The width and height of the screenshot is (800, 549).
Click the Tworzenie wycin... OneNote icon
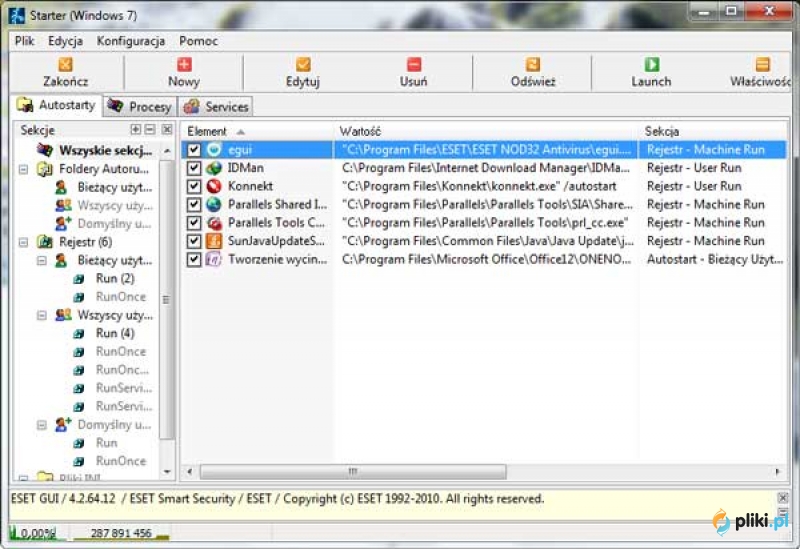coord(214,259)
